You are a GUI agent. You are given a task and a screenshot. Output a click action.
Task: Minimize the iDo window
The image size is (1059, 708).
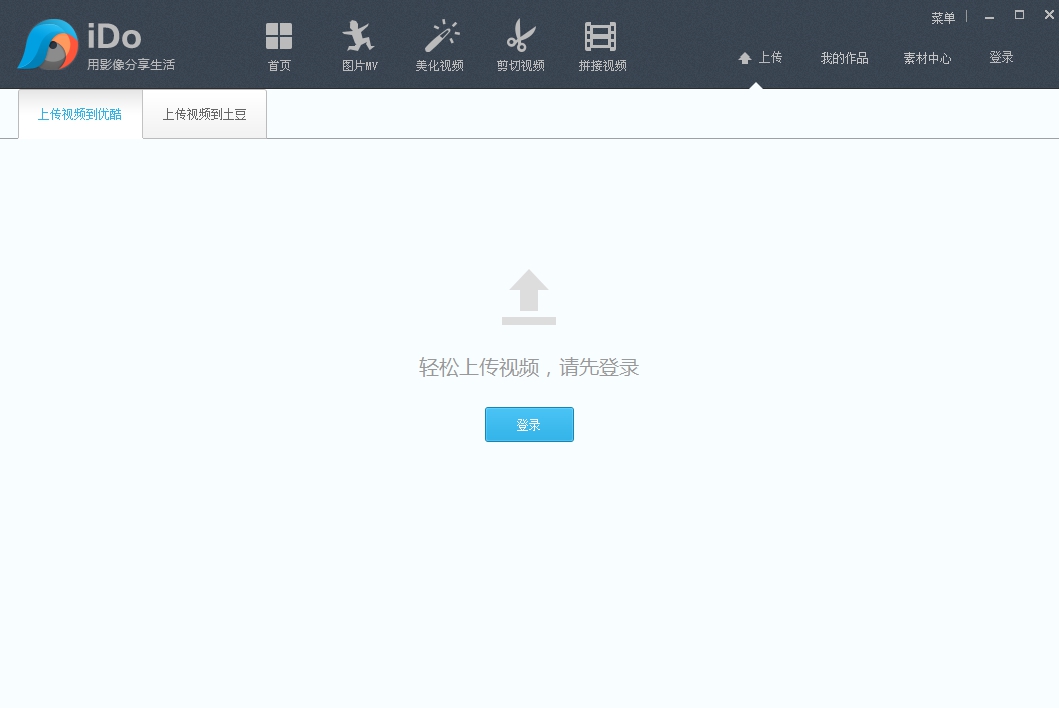click(988, 15)
